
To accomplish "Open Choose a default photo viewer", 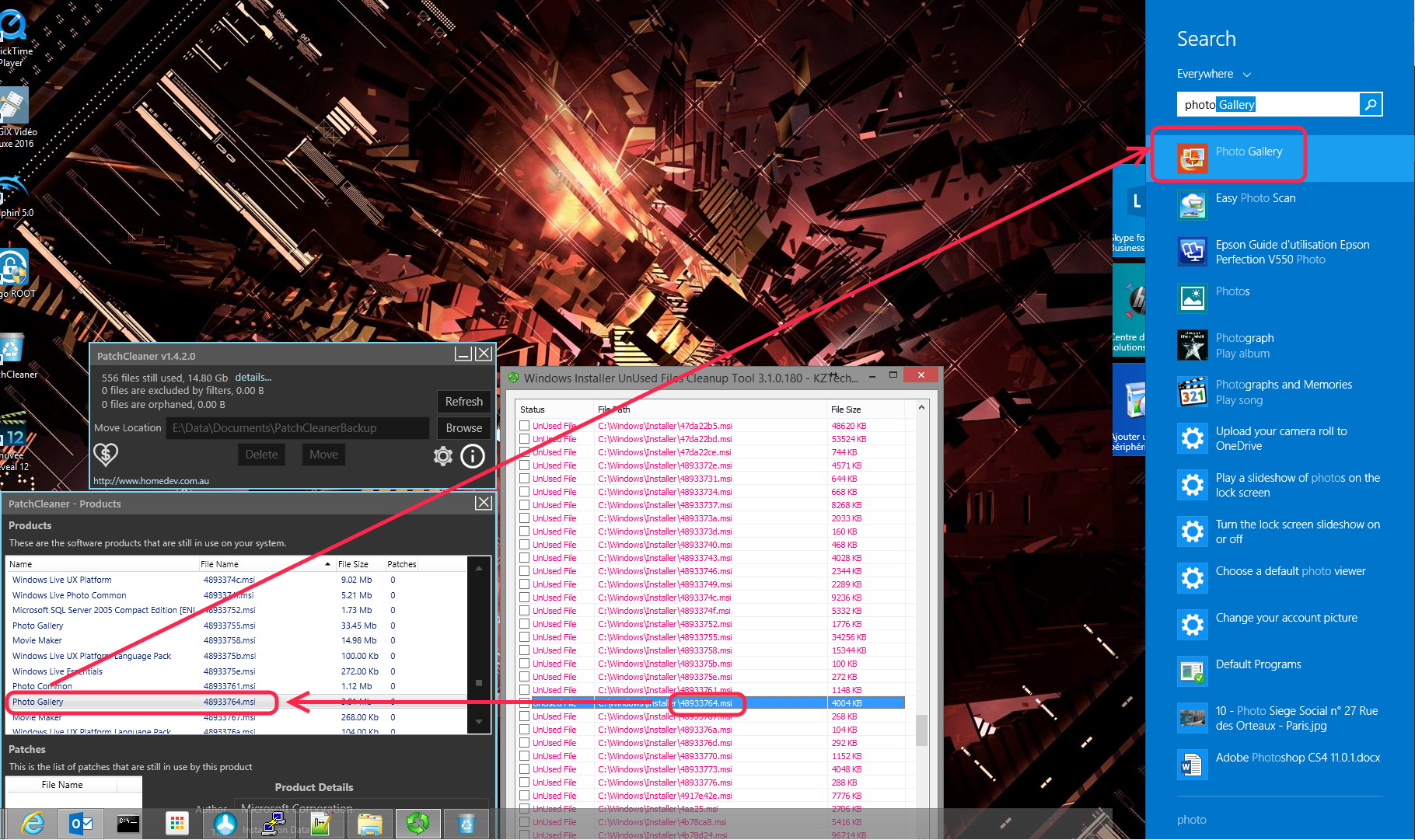I will point(1280,578).
